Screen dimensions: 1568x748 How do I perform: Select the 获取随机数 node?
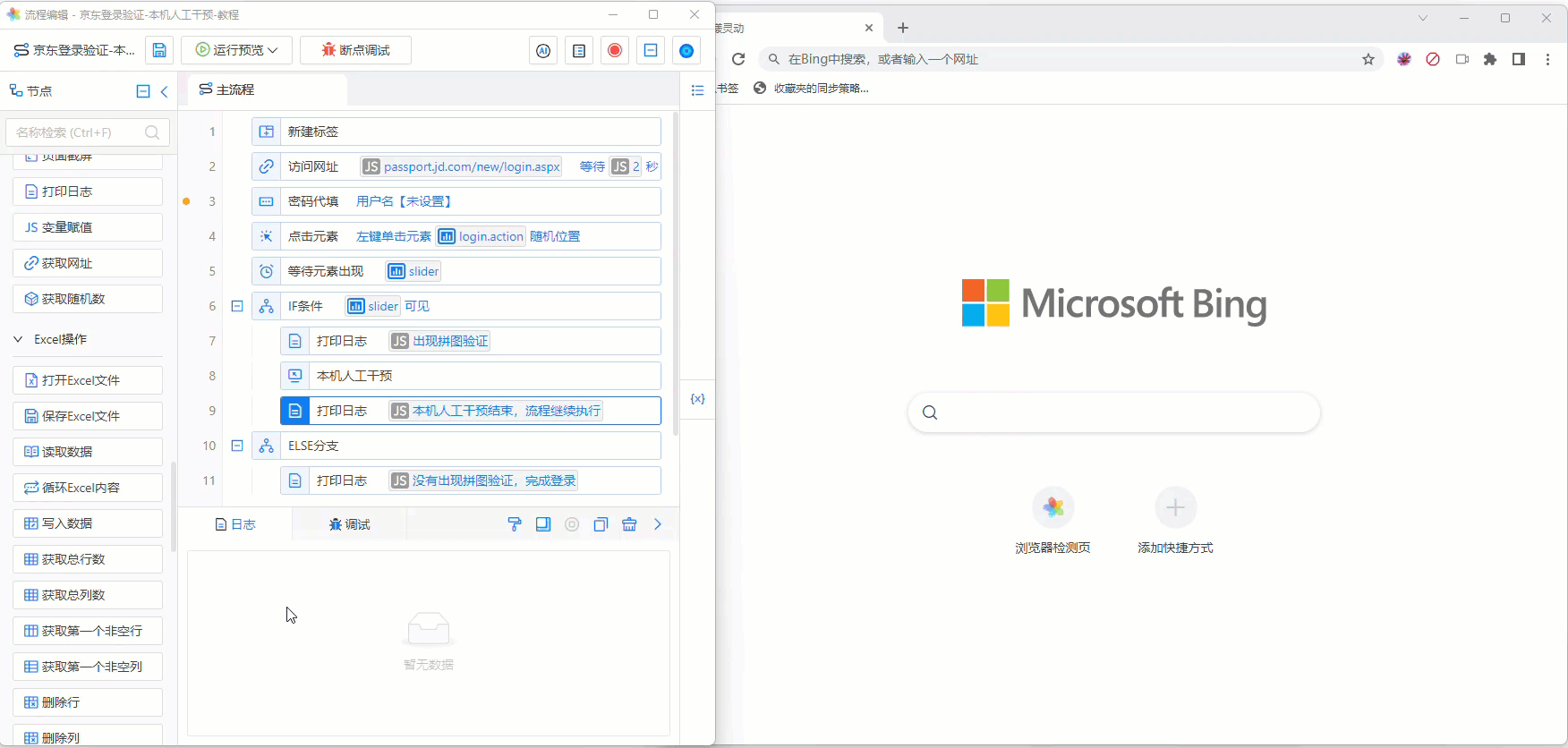(88, 299)
